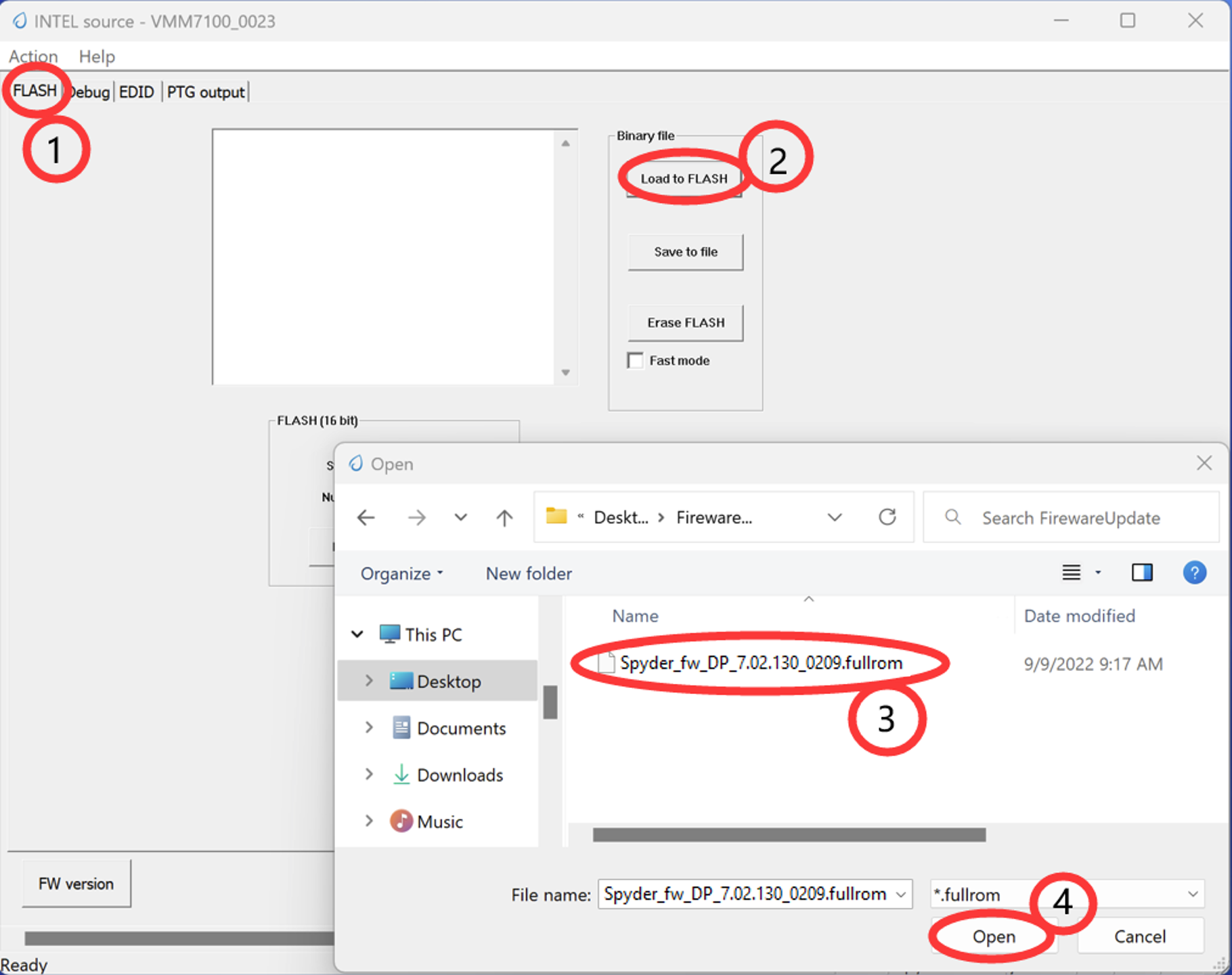Screen dimensions: 1232x975
Task: Navigate up one folder level
Action: point(504,517)
